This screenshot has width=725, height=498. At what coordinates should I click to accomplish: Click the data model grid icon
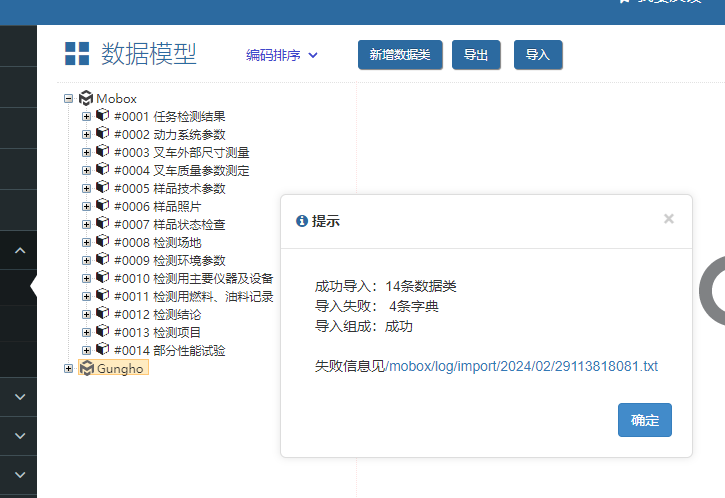coord(77,54)
